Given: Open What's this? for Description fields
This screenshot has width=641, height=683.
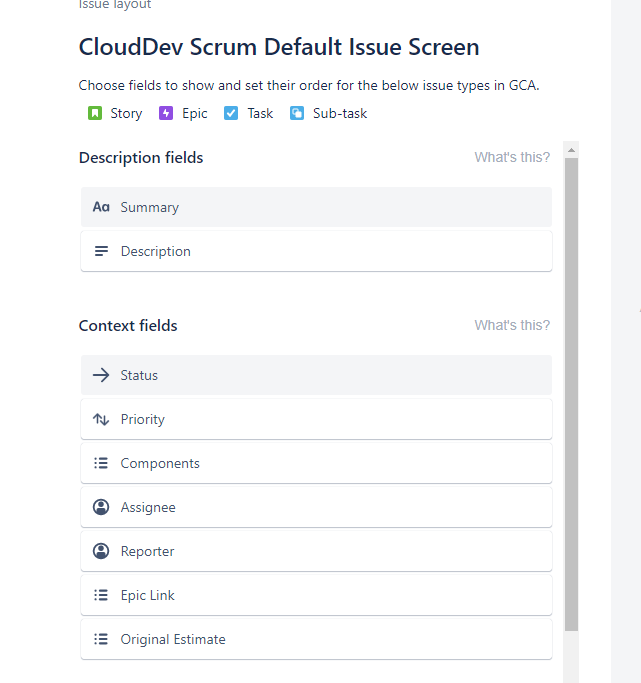Looking at the screenshot, I should click(x=512, y=157).
